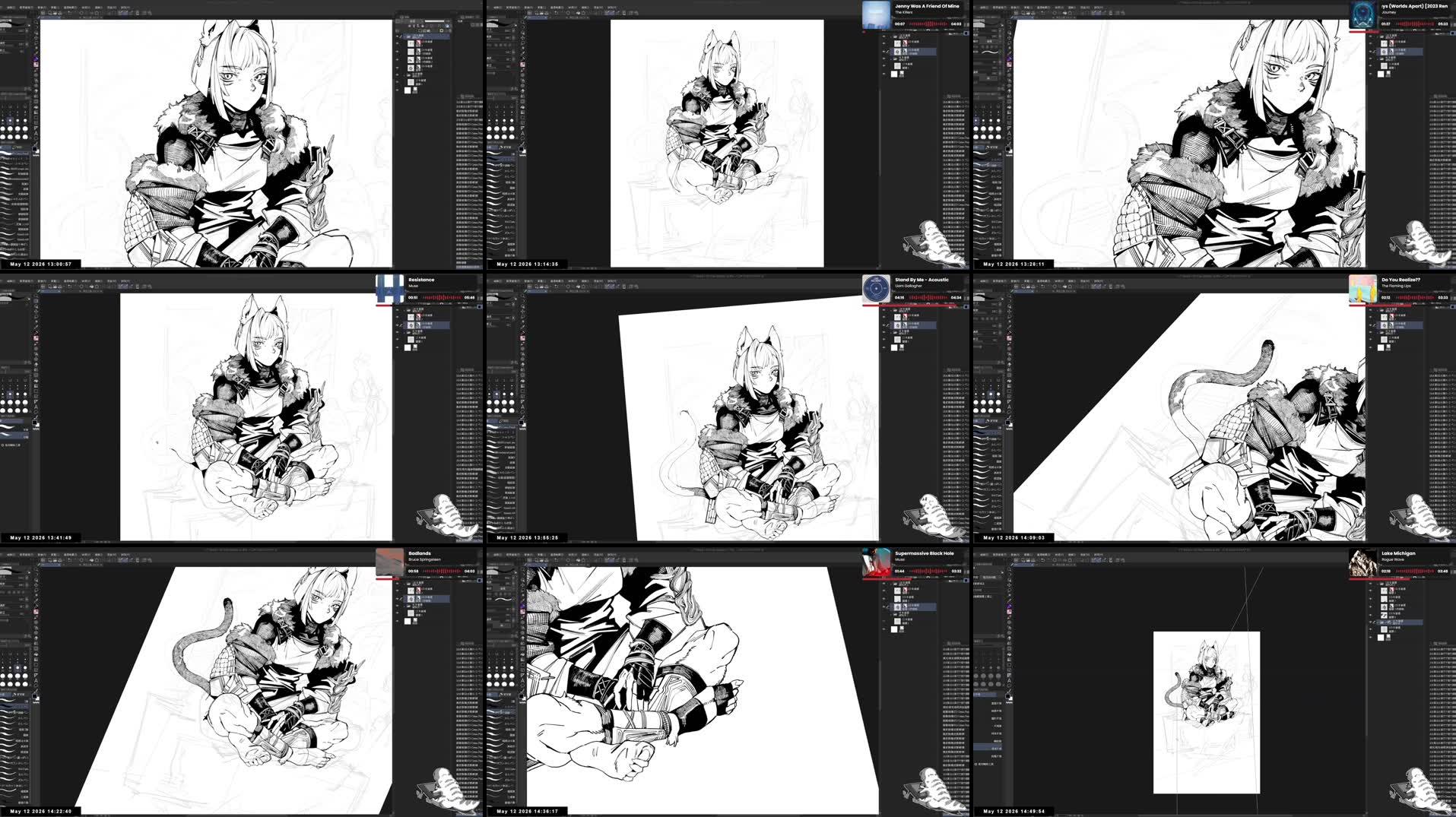Click the Resistance album art thumbnail
Screen dimensions: 1456x817
pos(389,289)
